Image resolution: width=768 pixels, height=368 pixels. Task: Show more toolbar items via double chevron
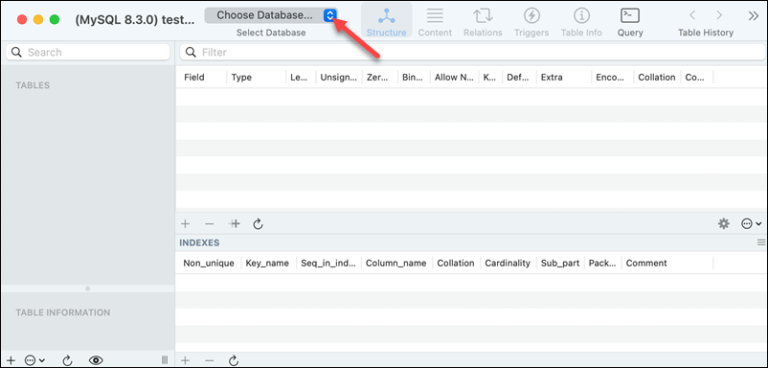click(x=754, y=16)
